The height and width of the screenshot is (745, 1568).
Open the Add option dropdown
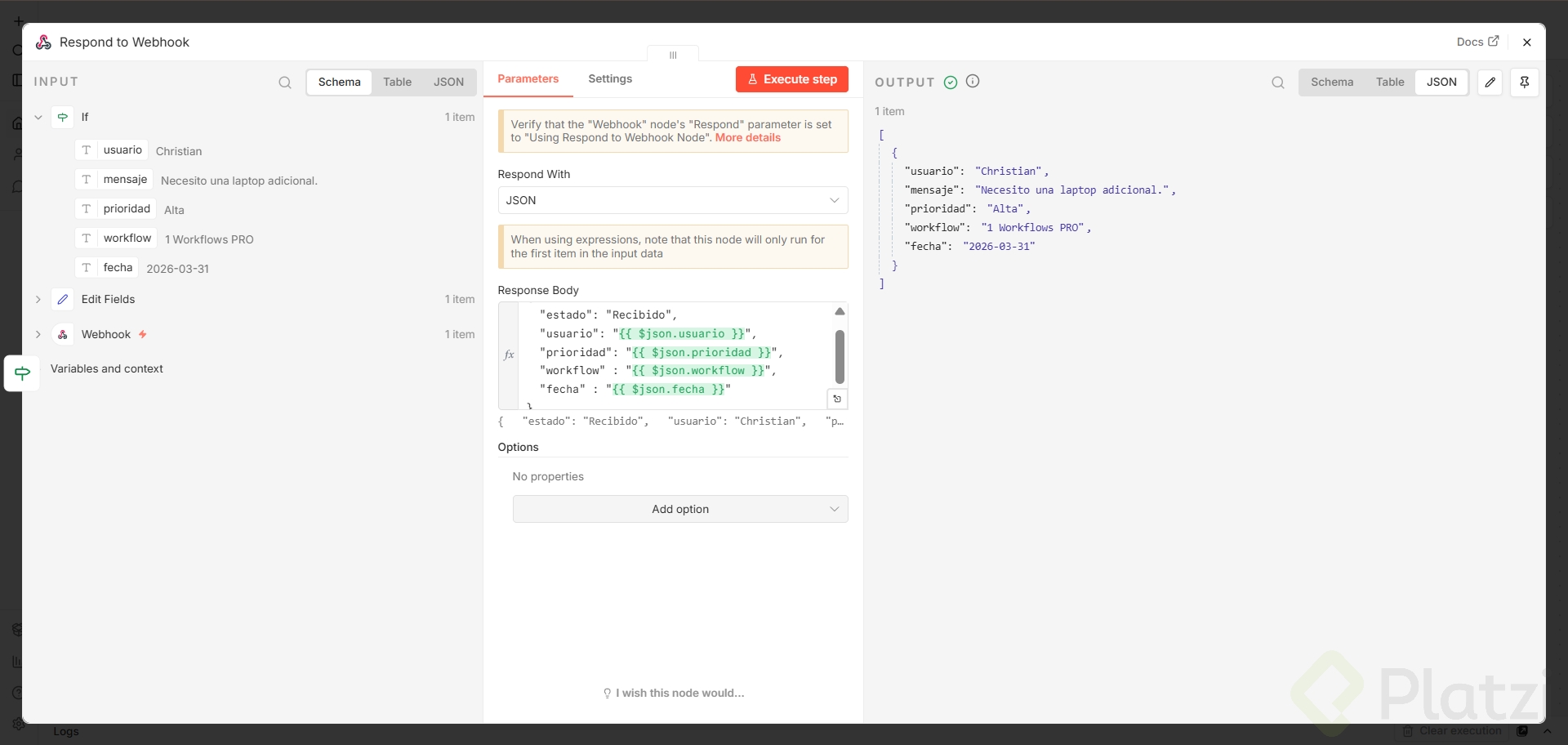680,509
